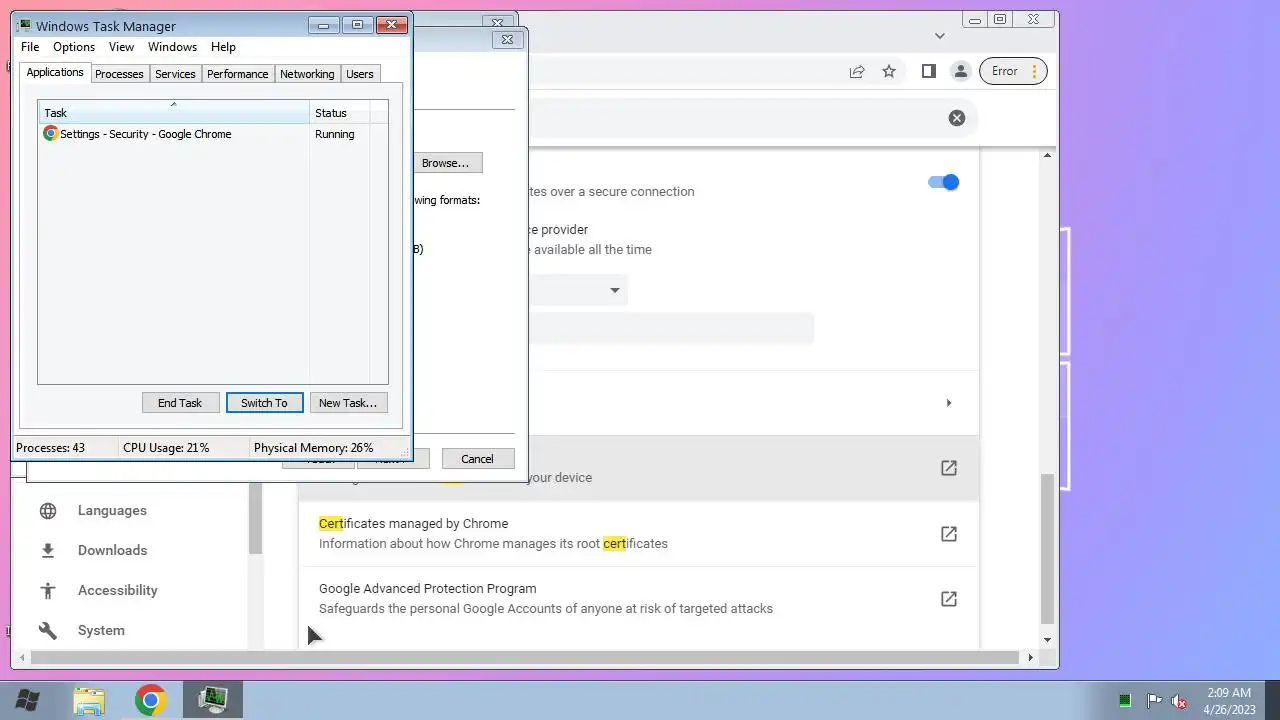1280x720 pixels.
Task: Open external link for Manage device certificates
Action: click(948, 468)
